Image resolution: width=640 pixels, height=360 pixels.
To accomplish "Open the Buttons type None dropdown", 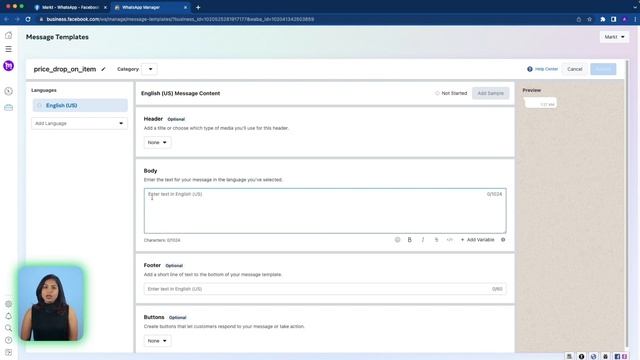I will (157, 341).
